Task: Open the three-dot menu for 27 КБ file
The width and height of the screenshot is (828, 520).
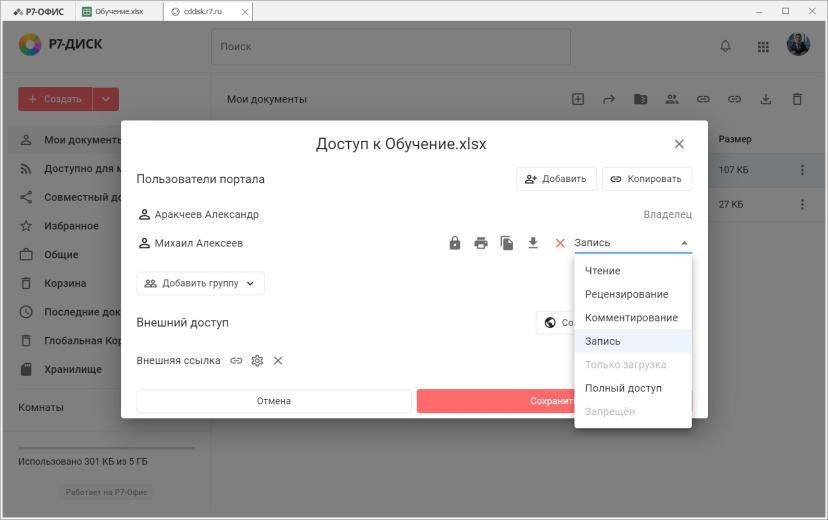Action: 802,204
